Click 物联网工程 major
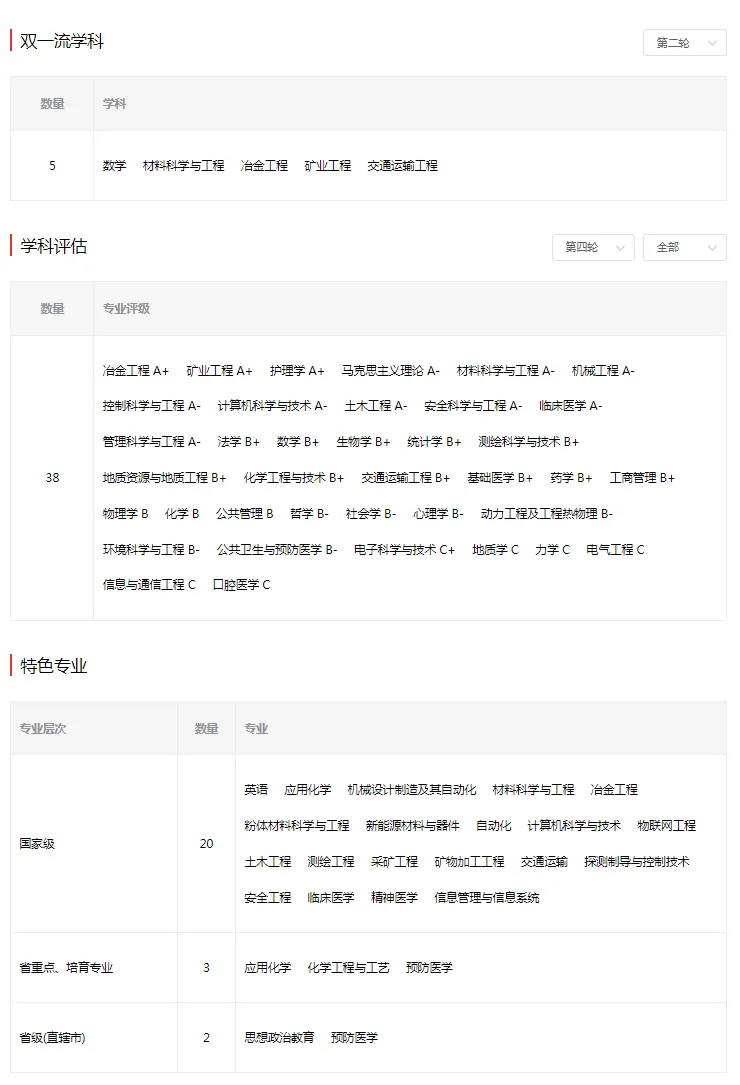Image resolution: width=740 pixels, height=1085 pixels. (x=667, y=826)
